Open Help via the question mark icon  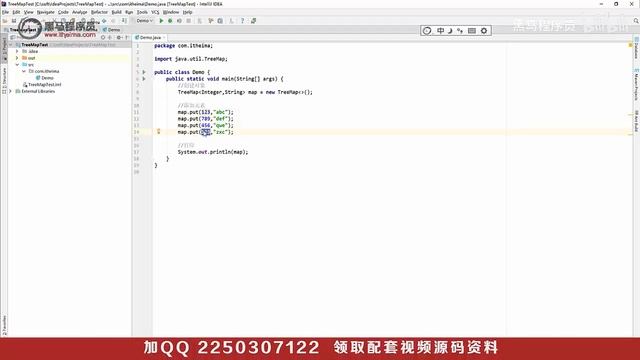click(x=242, y=20)
